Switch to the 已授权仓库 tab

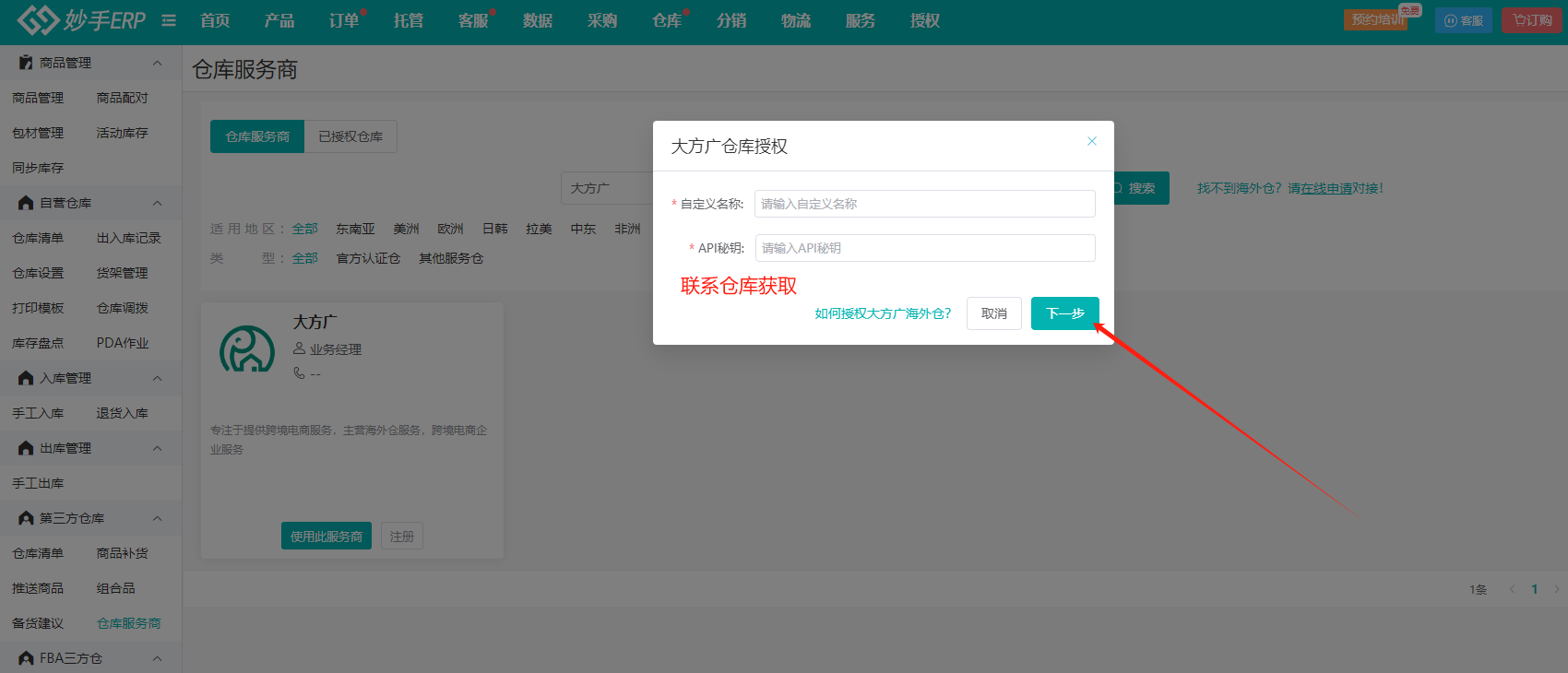tap(350, 136)
